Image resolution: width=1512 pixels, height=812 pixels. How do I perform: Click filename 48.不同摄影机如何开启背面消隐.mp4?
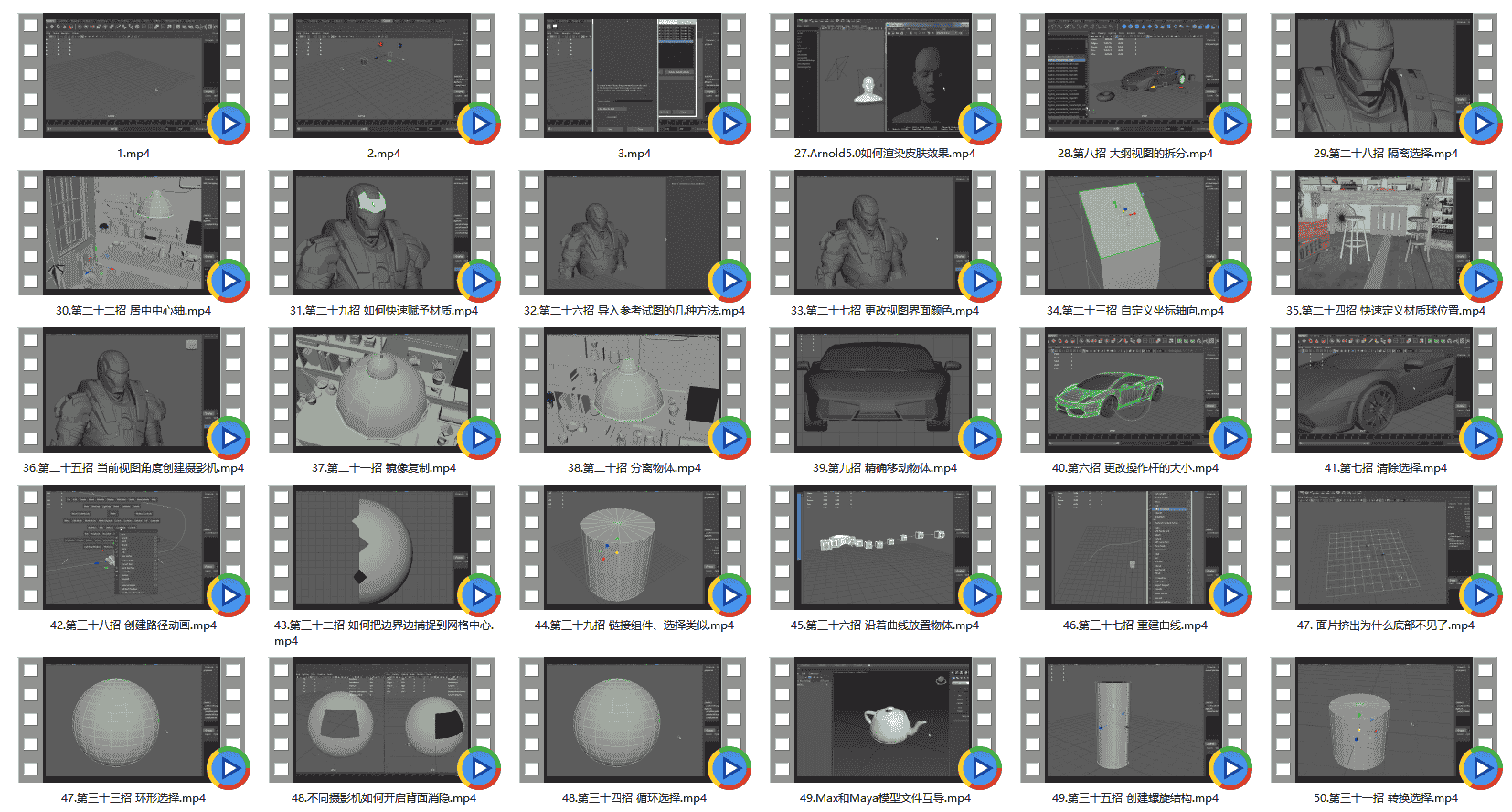tap(384, 798)
